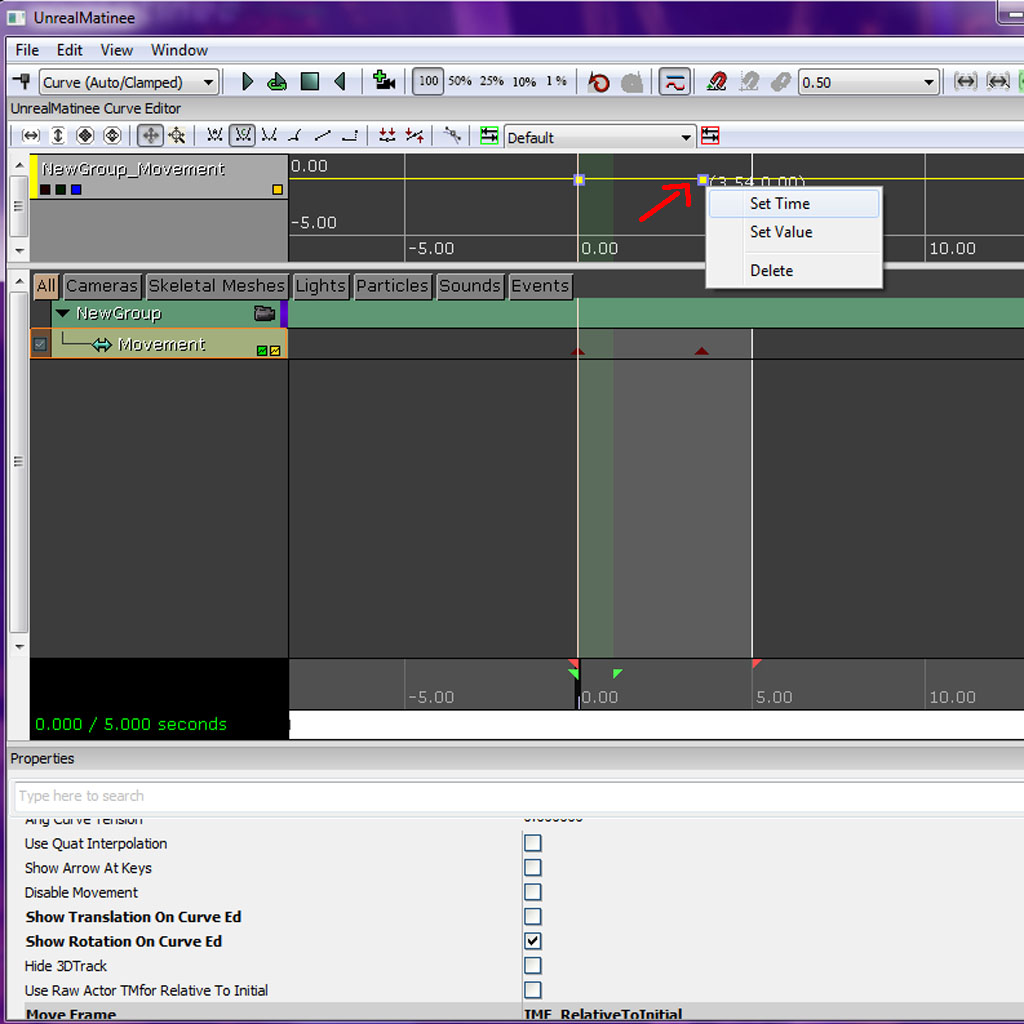Set curve tangent to Linear
The width and height of the screenshot is (1024, 1024).
323,135
